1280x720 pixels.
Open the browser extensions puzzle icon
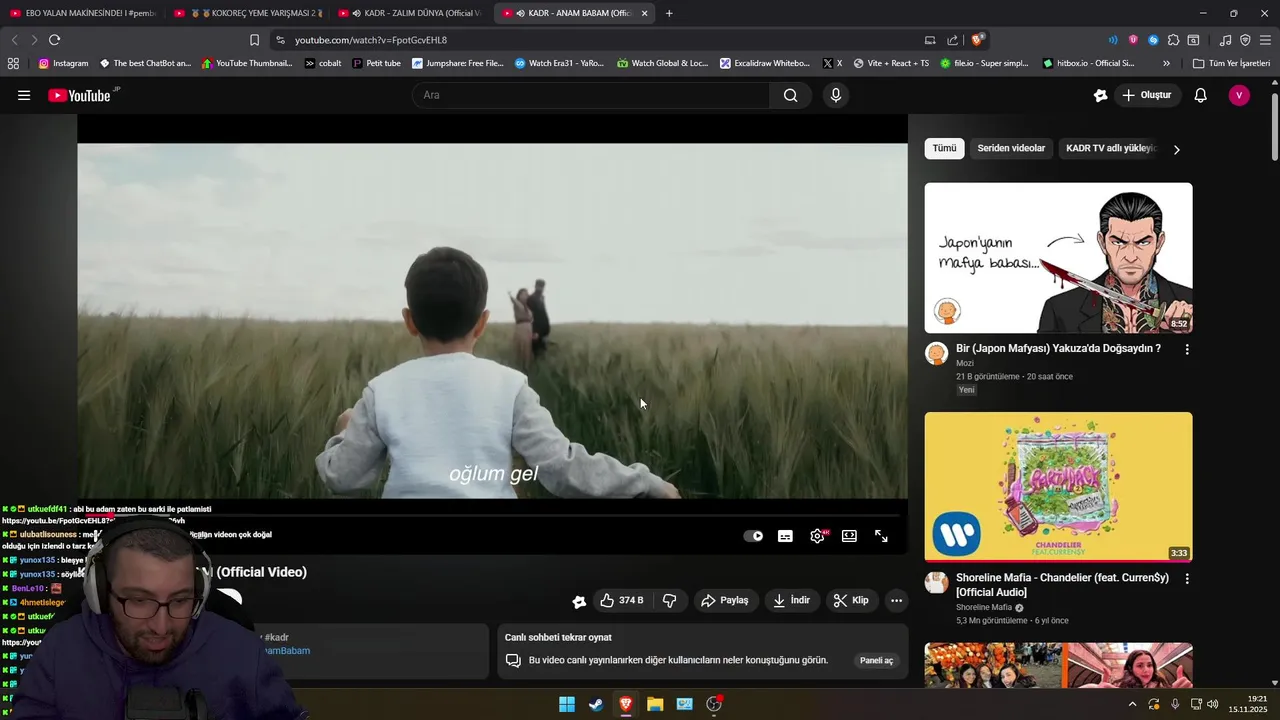[1173, 40]
